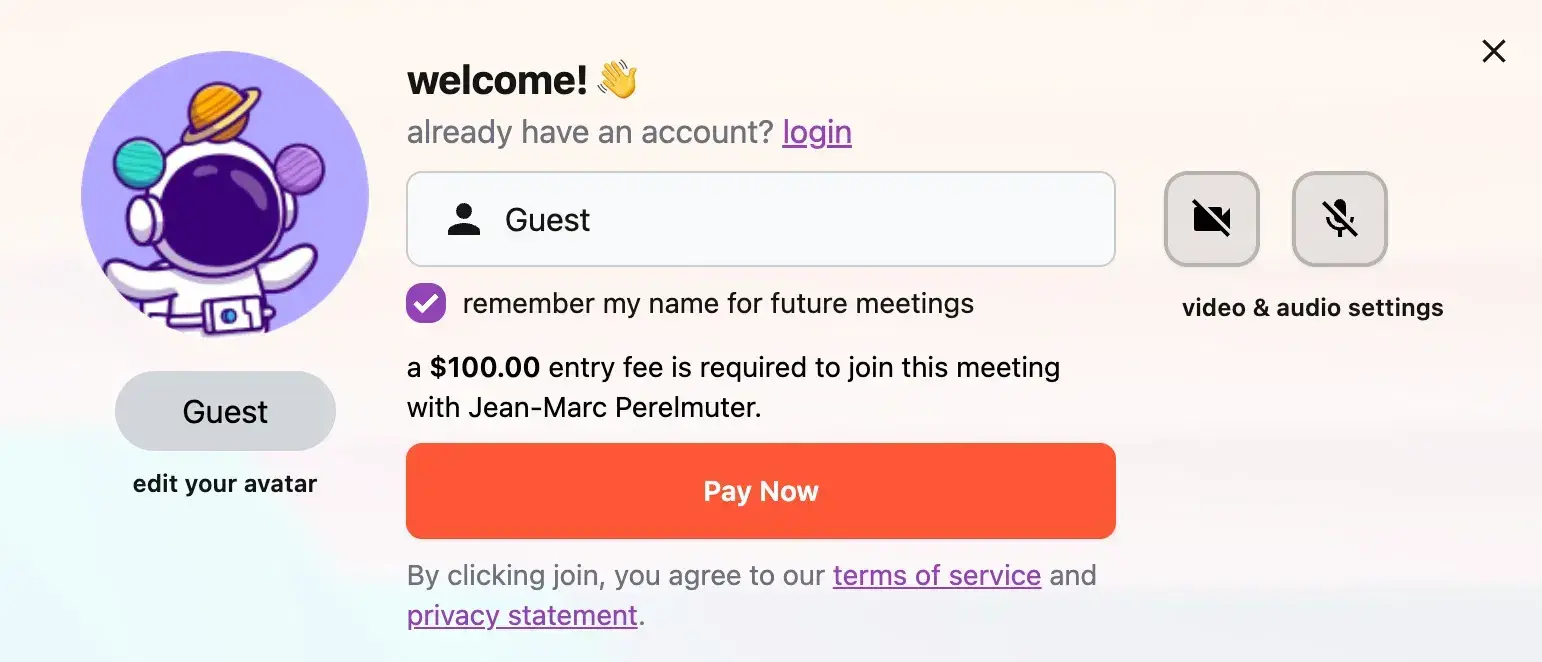Click the gray Guest pill under the avatar
This screenshot has width=1542, height=662.
point(225,411)
